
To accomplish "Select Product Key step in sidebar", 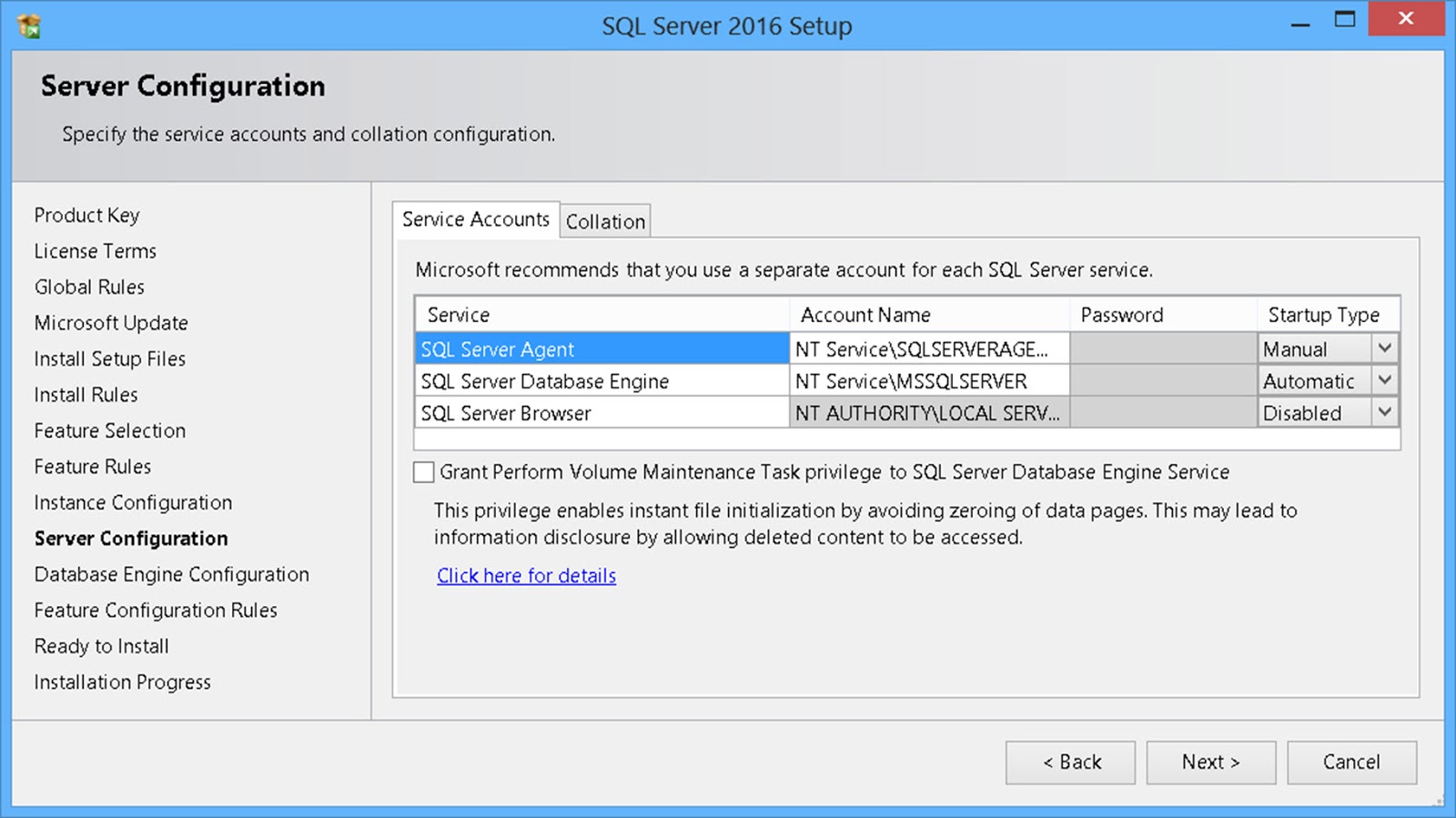I will pos(86,216).
